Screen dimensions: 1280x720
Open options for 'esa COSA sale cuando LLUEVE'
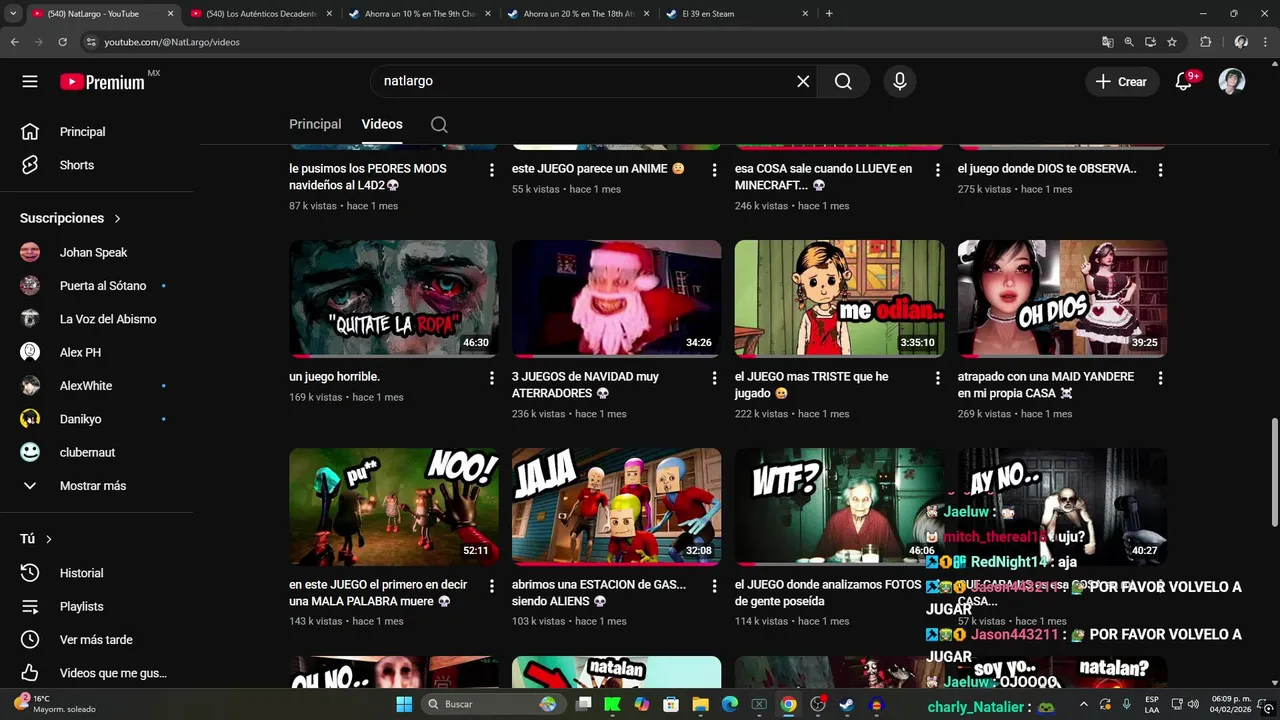[x=937, y=170]
